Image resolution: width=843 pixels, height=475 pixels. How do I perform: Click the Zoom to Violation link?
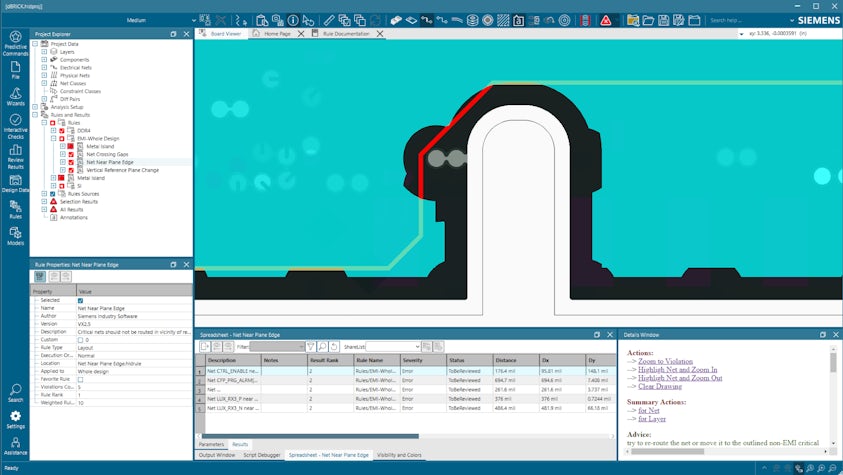click(665, 362)
